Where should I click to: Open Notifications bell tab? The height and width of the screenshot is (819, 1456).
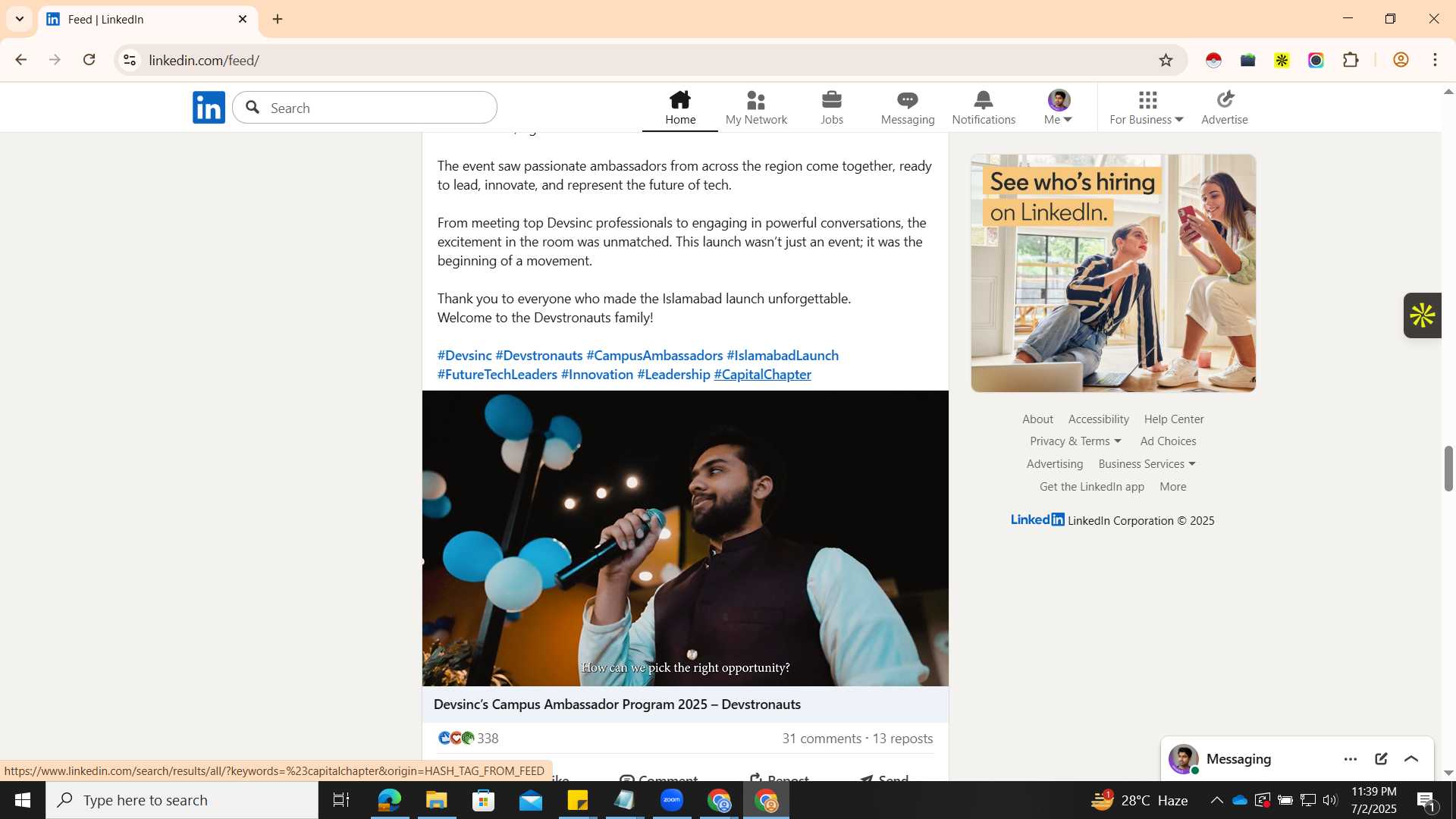point(984,108)
